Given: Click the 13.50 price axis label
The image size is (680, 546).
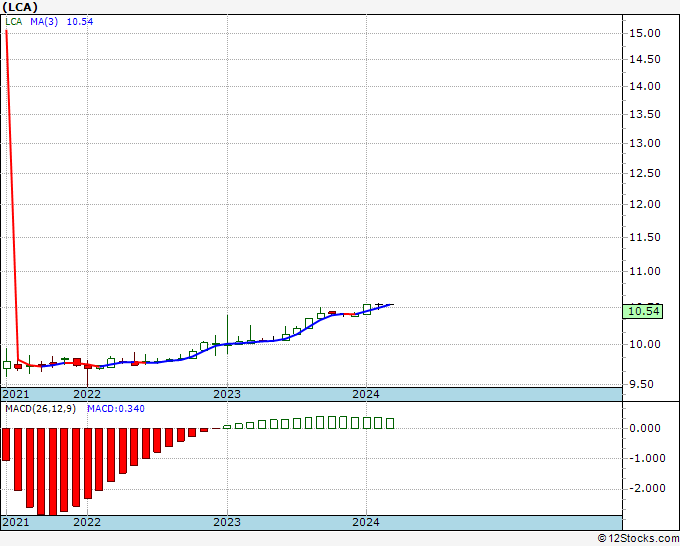Looking at the screenshot, I should 644,114.
